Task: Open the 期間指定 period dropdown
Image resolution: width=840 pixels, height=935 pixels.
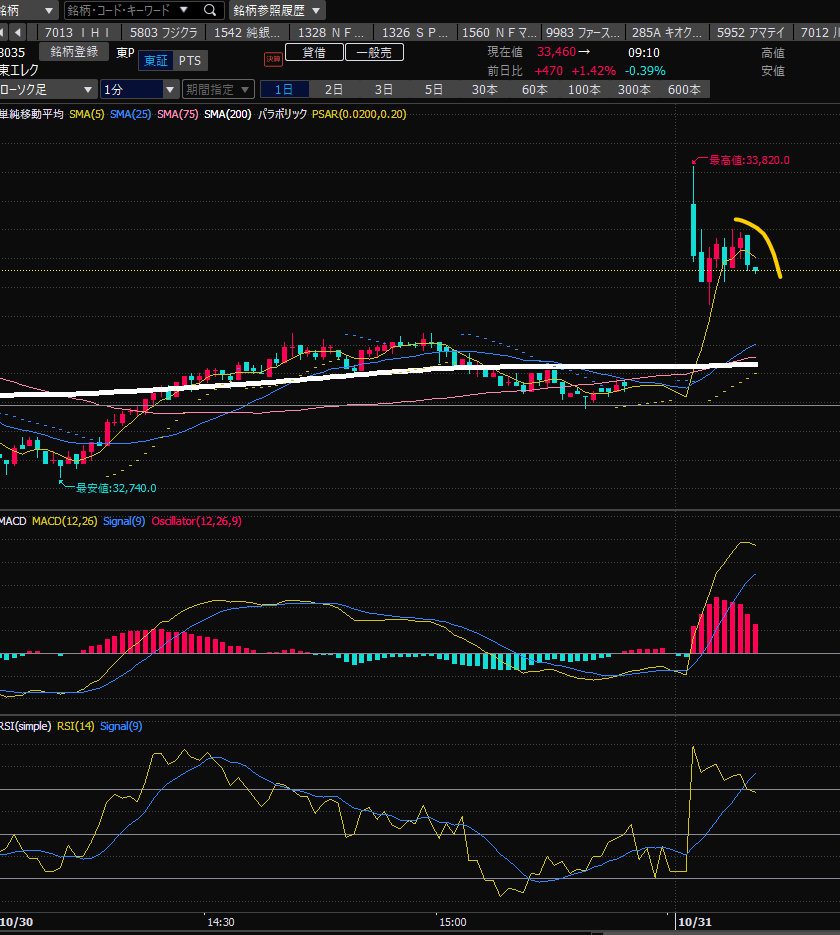Action: 217,89
